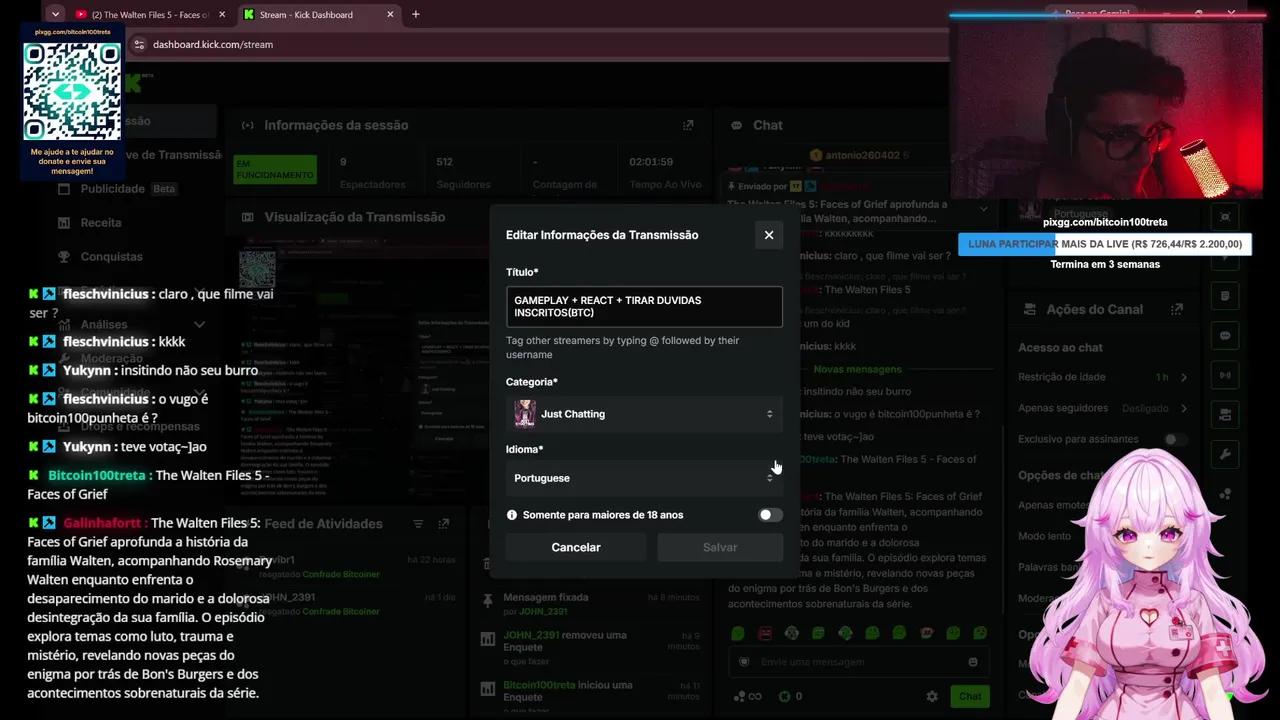Send message with the green Chat button
The width and height of the screenshot is (1280, 720).
click(x=970, y=696)
